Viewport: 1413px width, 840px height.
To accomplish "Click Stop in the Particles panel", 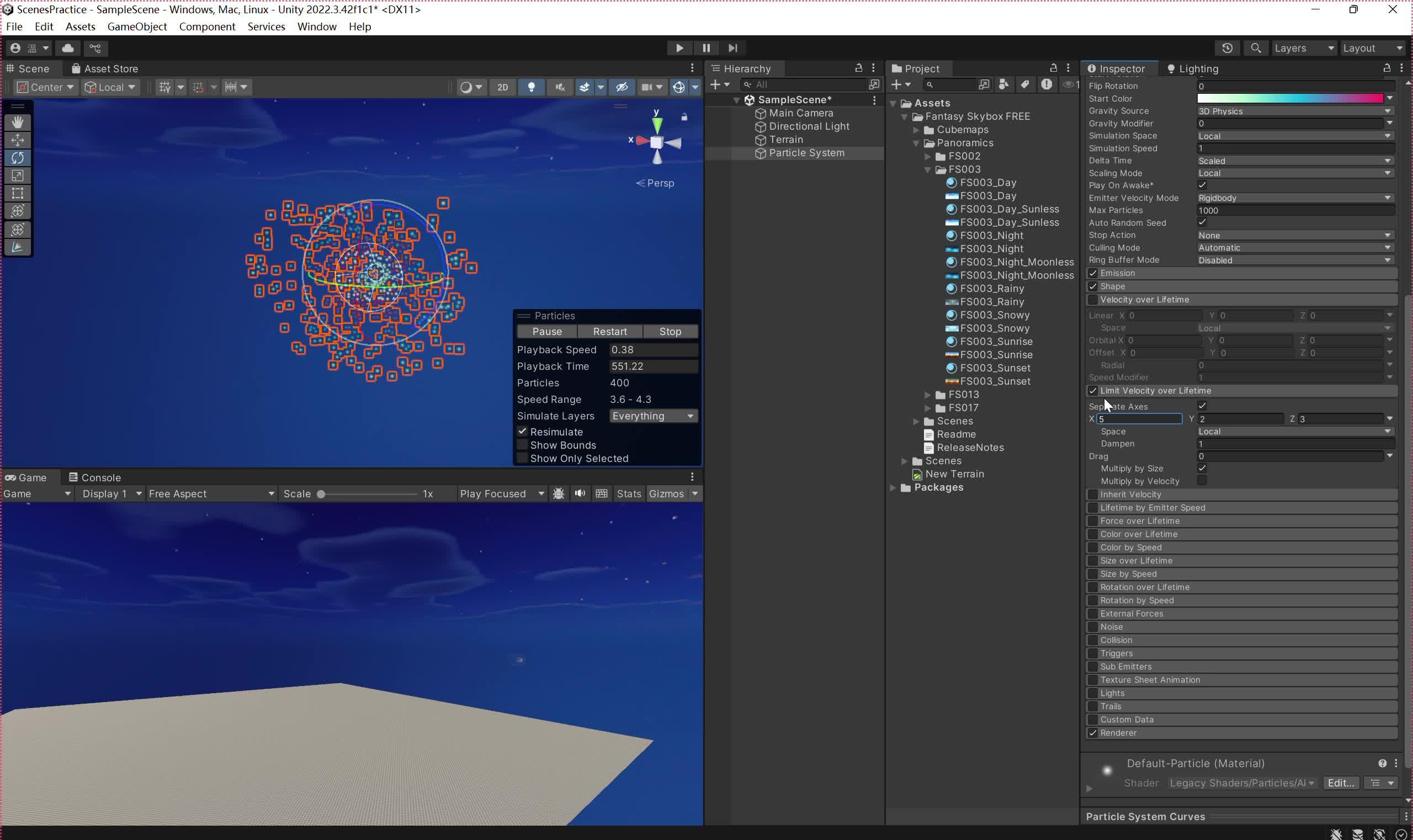I will click(670, 332).
